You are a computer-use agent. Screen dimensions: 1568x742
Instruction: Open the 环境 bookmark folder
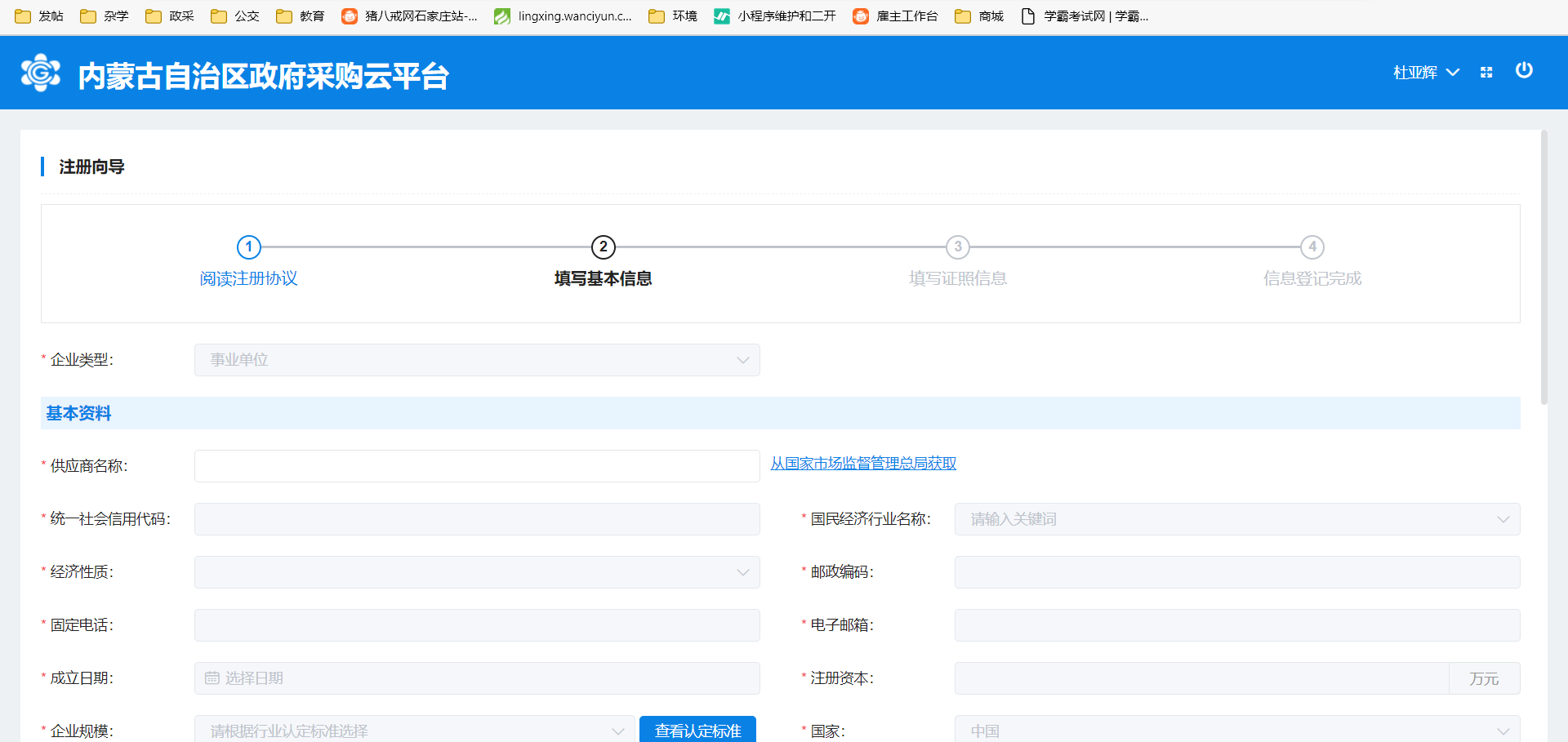(x=673, y=16)
